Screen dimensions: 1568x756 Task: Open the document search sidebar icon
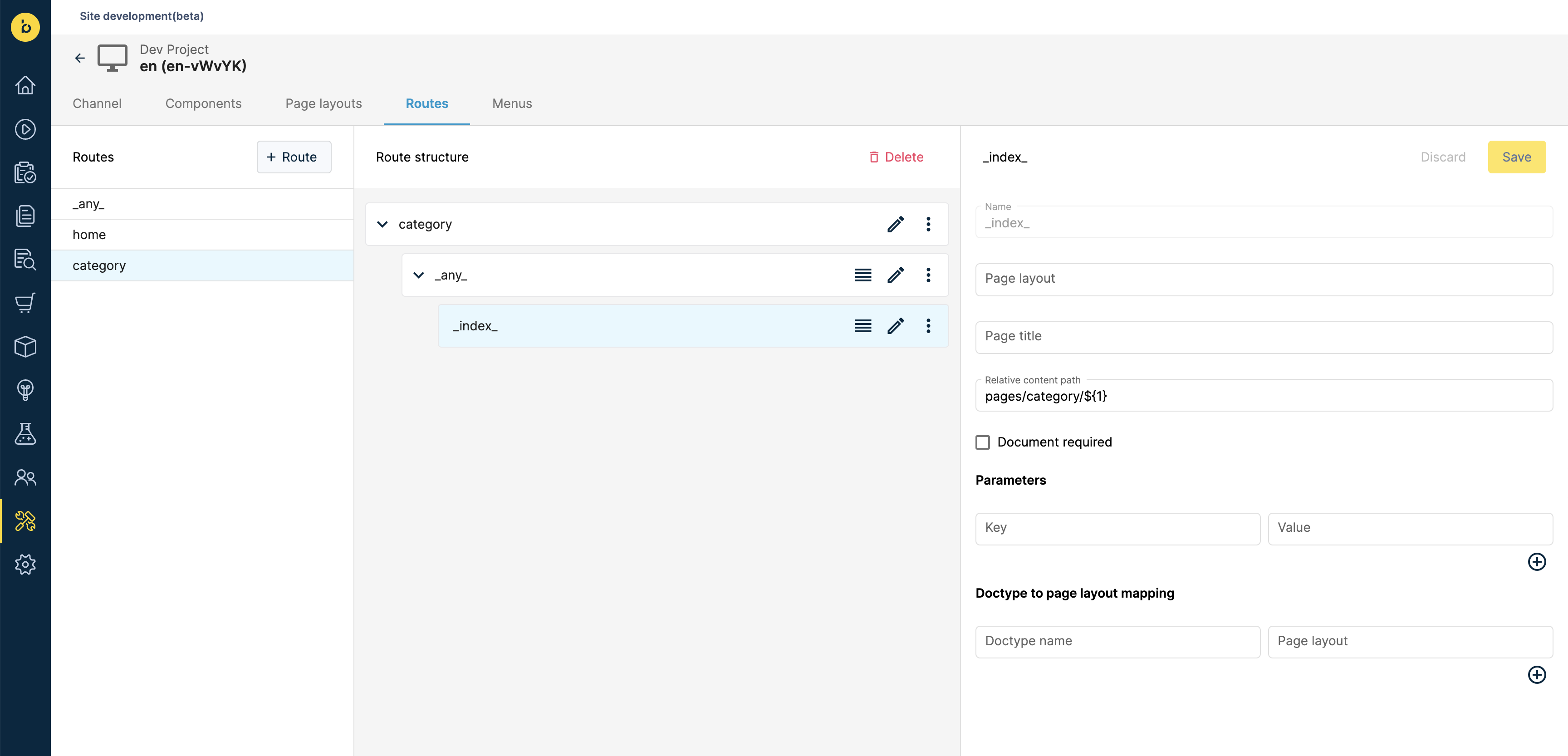tap(25, 260)
